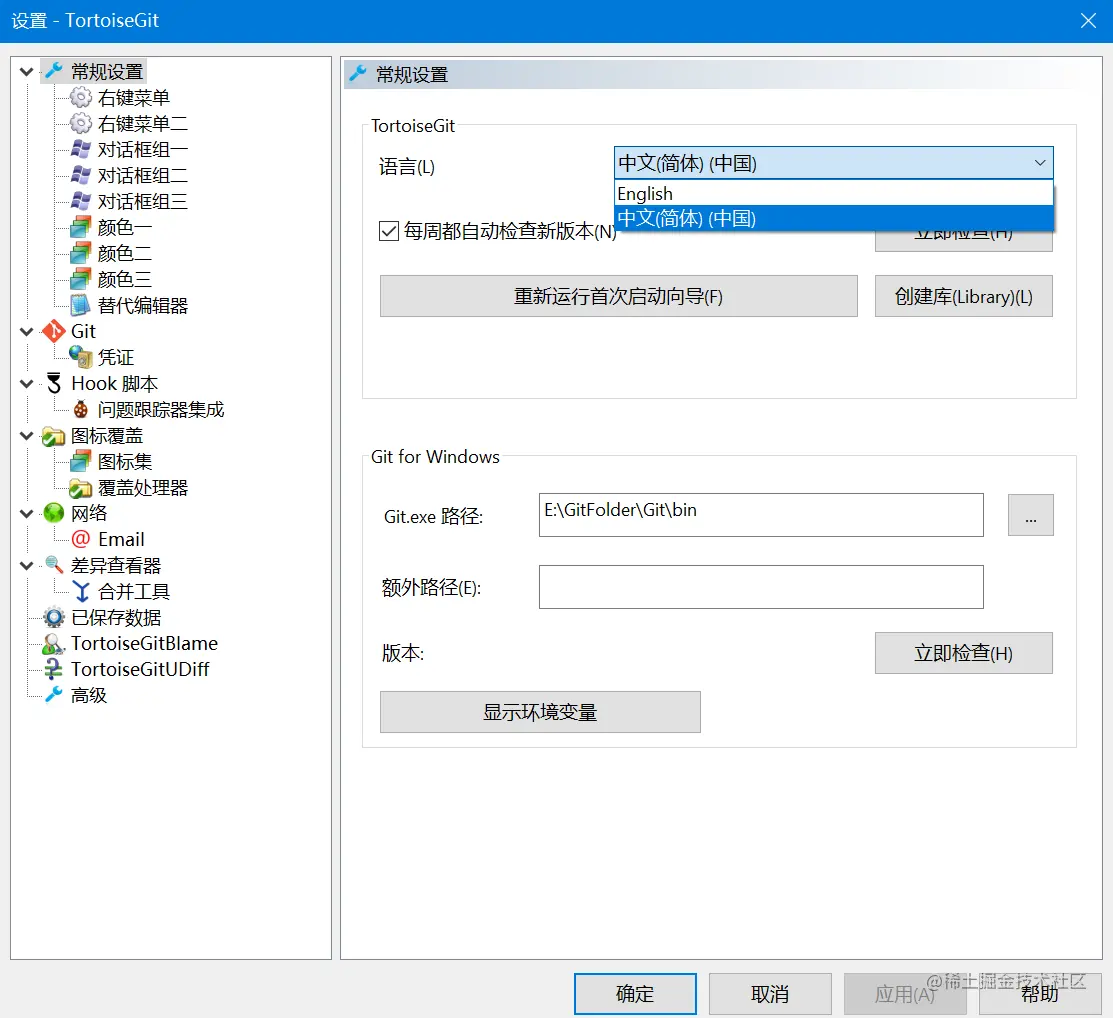Click the 网络 globe icon
This screenshot has height=1018, width=1113.
pyautogui.click(x=52, y=513)
